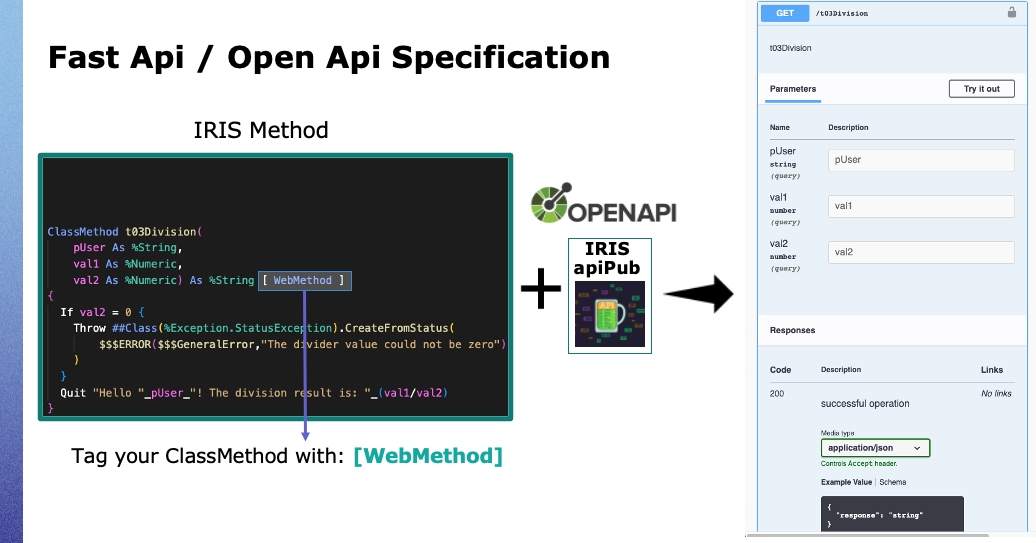
Task: Focus the val1 number input field
Action: coord(920,206)
